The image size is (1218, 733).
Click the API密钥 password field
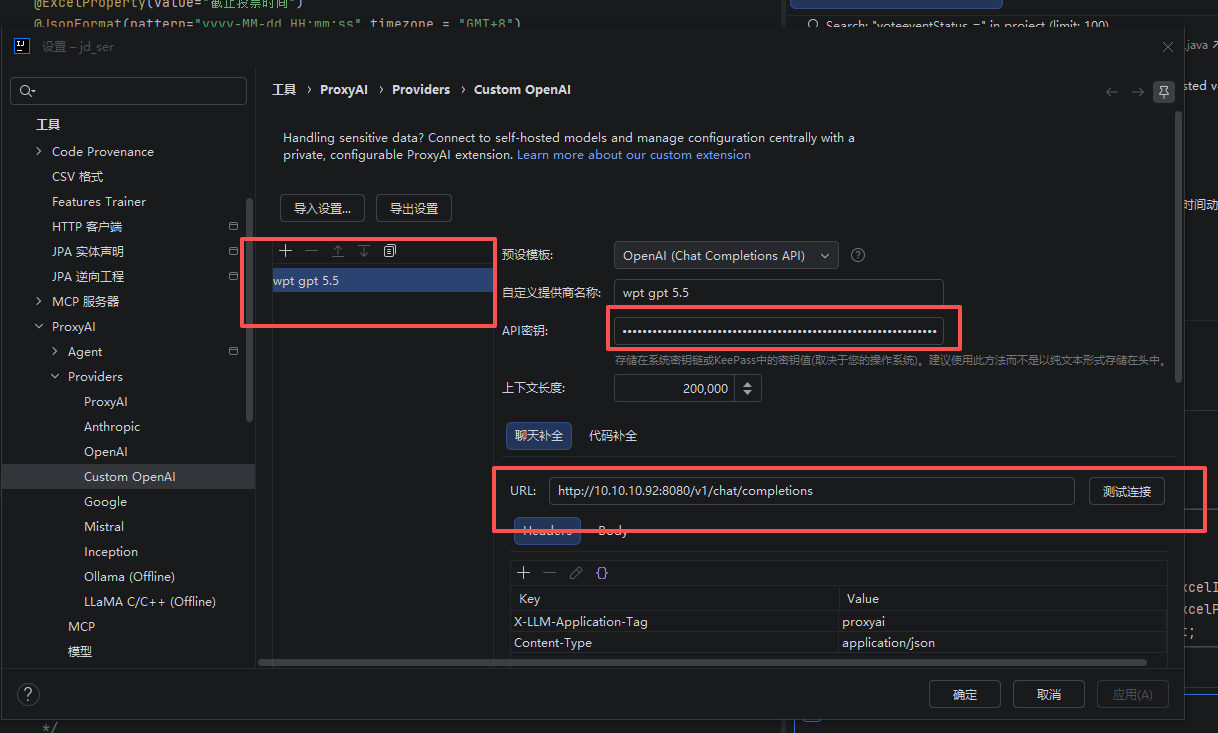(x=779, y=330)
